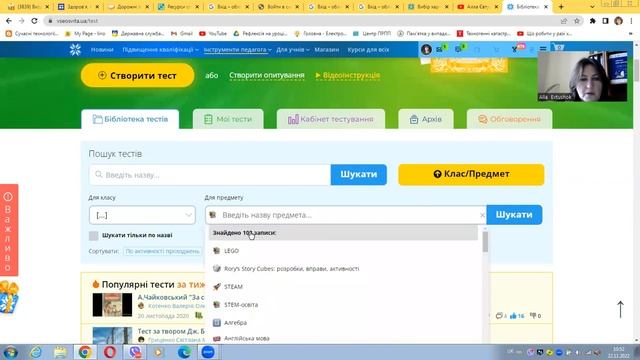Click the browser address bar
This screenshot has height=360, width=640.
pyautogui.click(x=302, y=21)
